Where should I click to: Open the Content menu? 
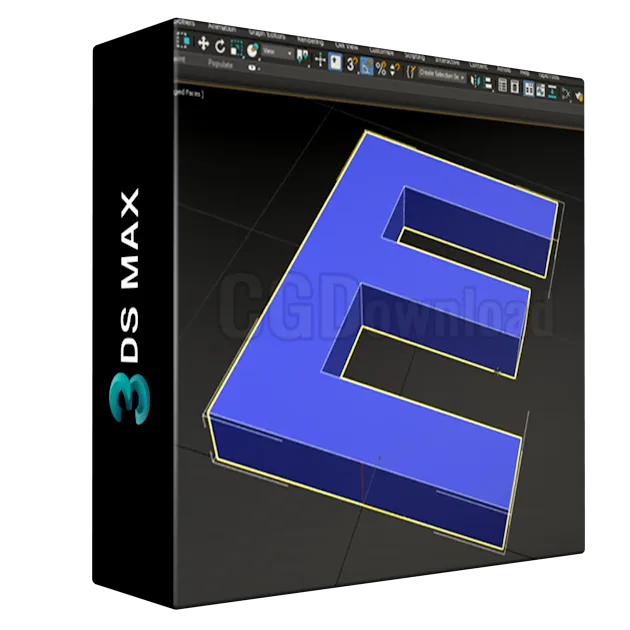point(479,66)
